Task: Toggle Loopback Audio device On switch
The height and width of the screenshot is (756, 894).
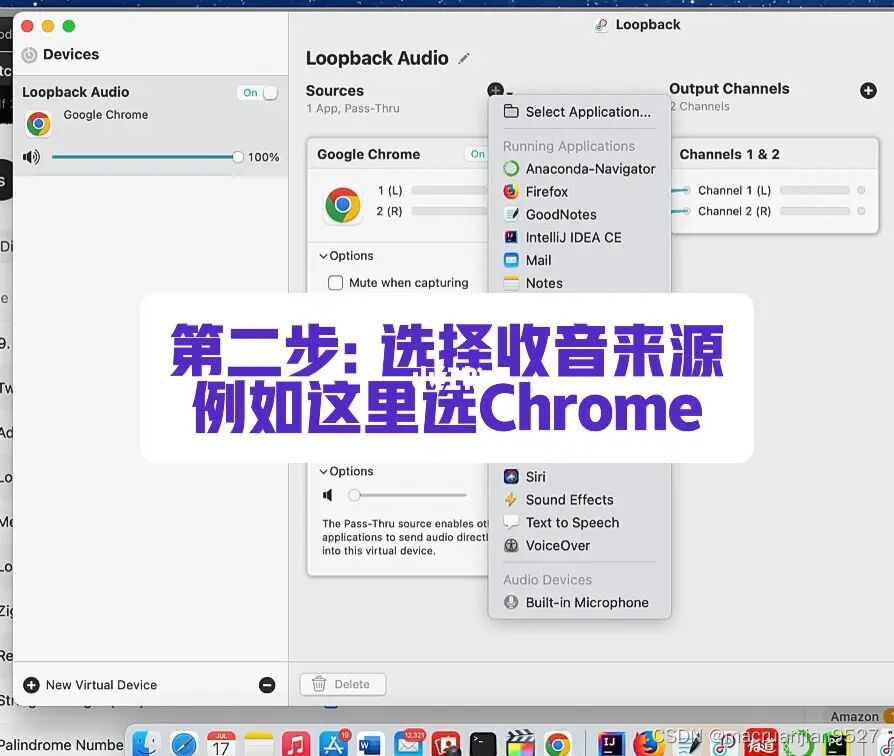Action: 258,93
